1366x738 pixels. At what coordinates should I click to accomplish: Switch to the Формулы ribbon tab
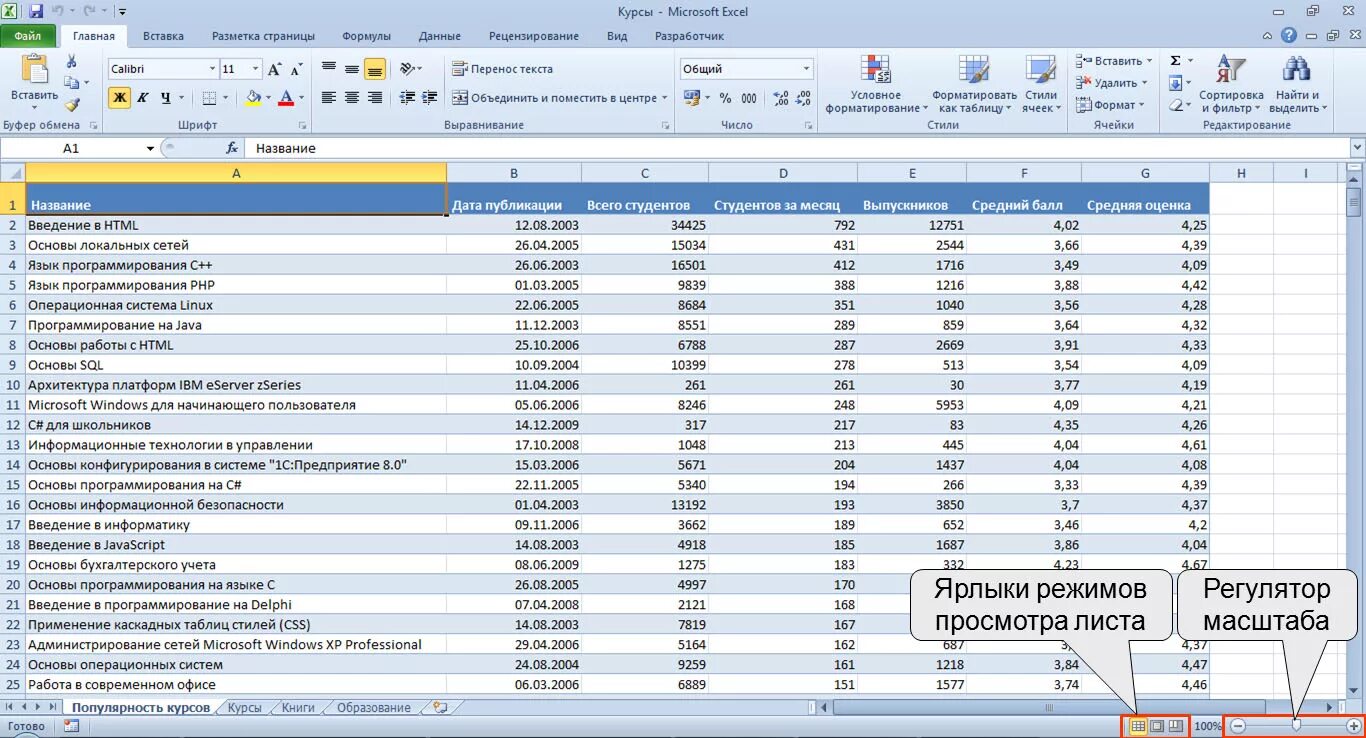[x=366, y=36]
